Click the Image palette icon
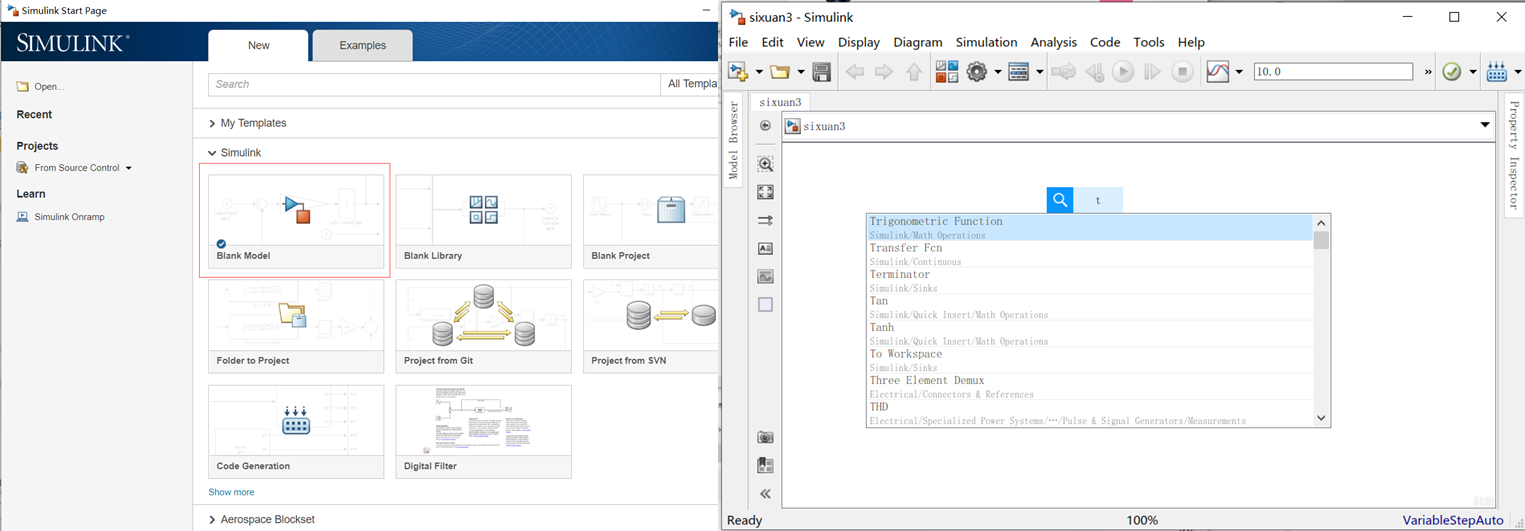This screenshot has width=1525, height=531. point(766,276)
